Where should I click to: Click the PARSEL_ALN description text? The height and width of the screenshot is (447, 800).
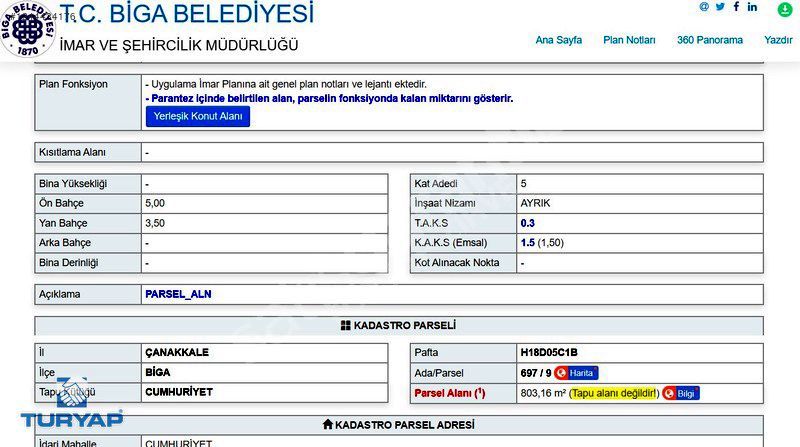coord(178,295)
